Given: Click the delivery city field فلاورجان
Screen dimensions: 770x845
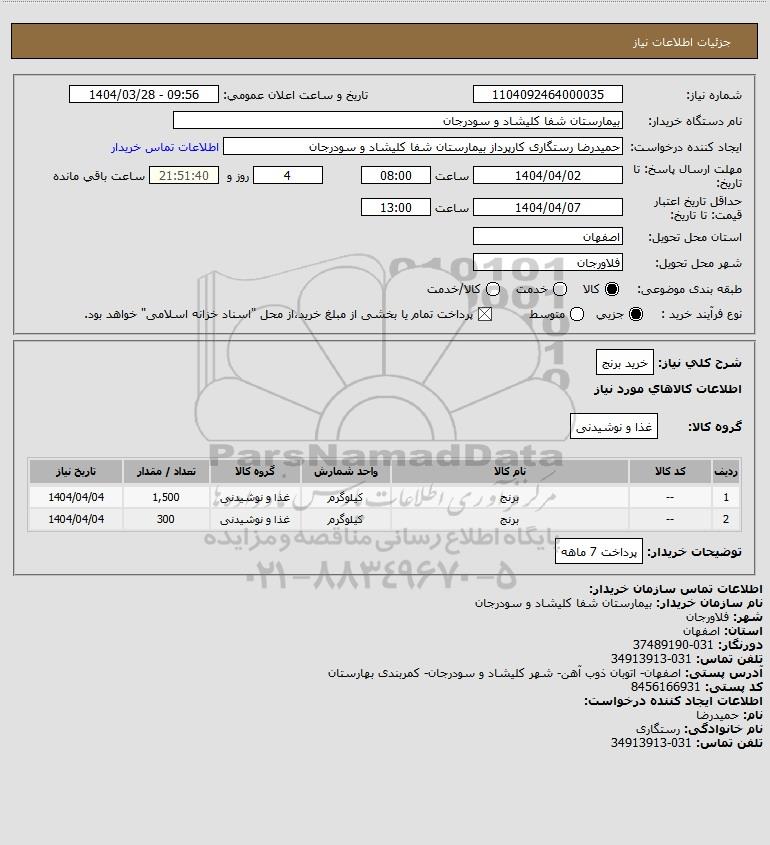Looking at the screenshot, I should click(x=547, y=262).
